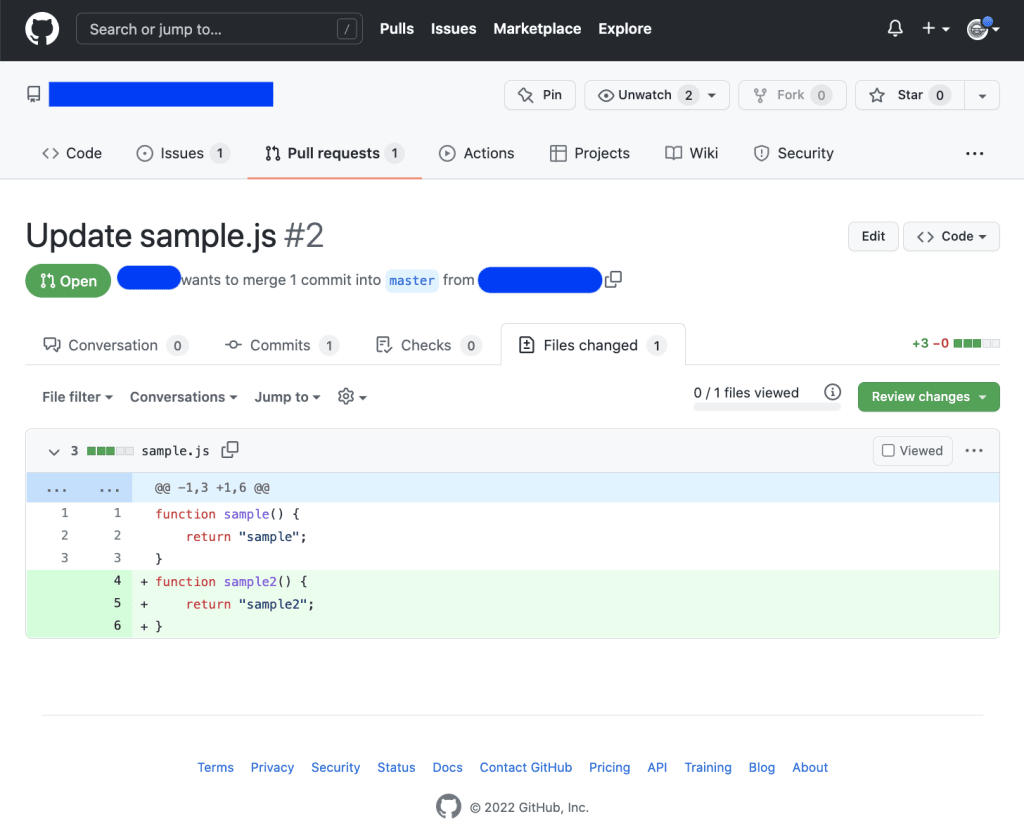Open the repository tabs overflow menu
The width and height of the screenshot is (1024, 826).
pos(974,153)
